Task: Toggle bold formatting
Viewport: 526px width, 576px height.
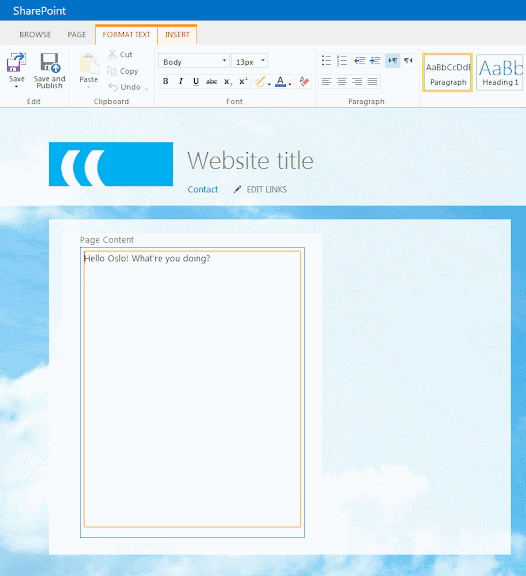Action: click(166, 81)
